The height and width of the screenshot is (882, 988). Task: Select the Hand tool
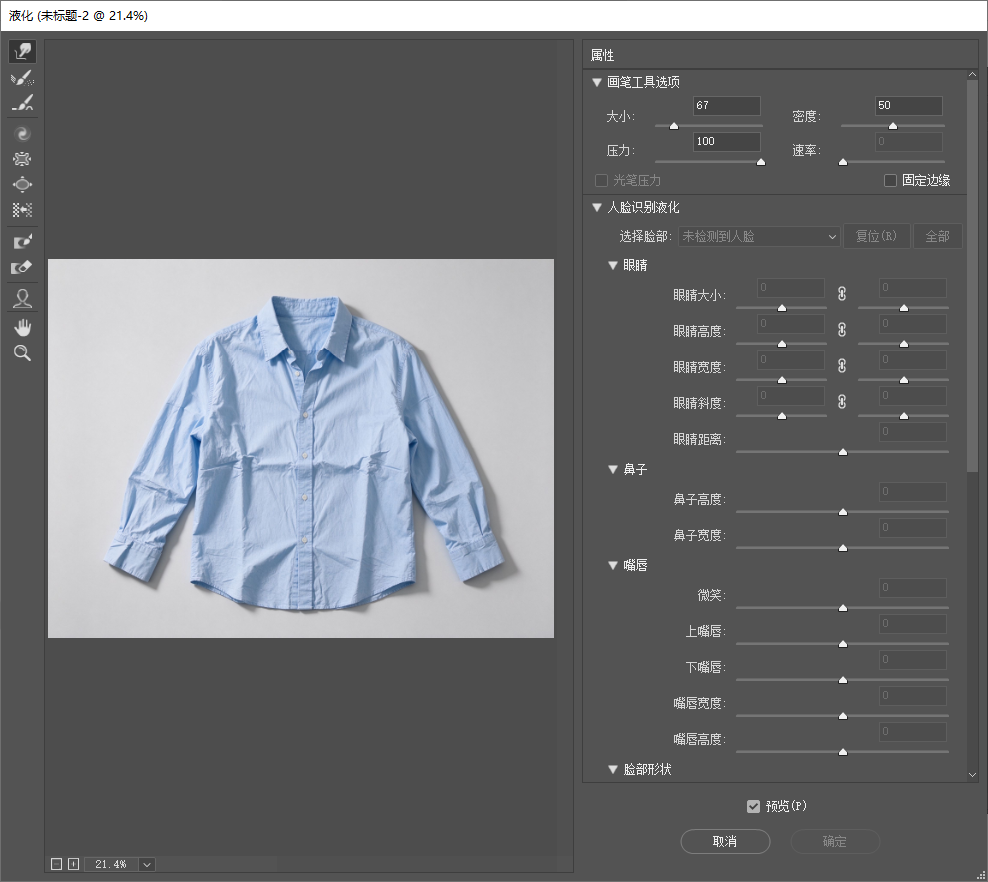tap(22, 328)
